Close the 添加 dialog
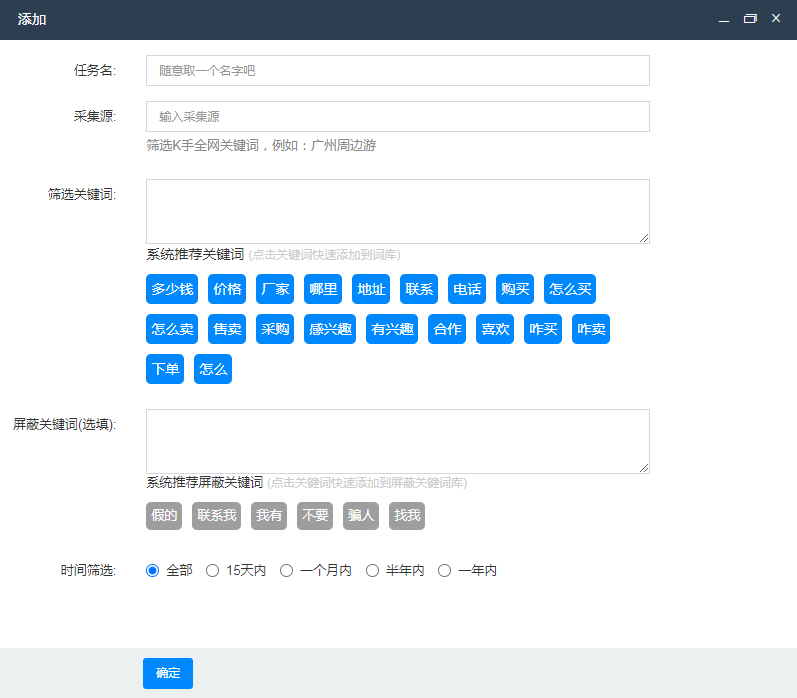Image resolution: width=797 pixels, height=698 pixels. pos(776,18)
